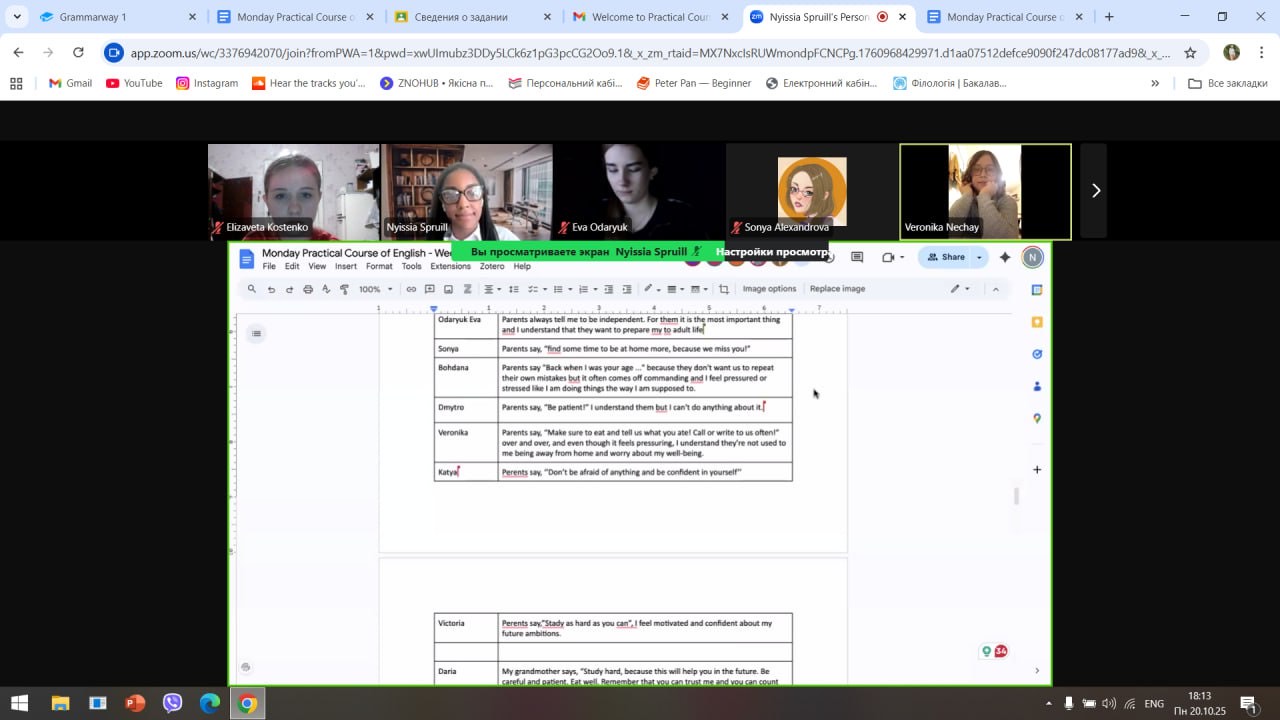Open a new browser tab
Image resolution: width=1280 pixels, height=720 pixels.
click(1109, 17)
